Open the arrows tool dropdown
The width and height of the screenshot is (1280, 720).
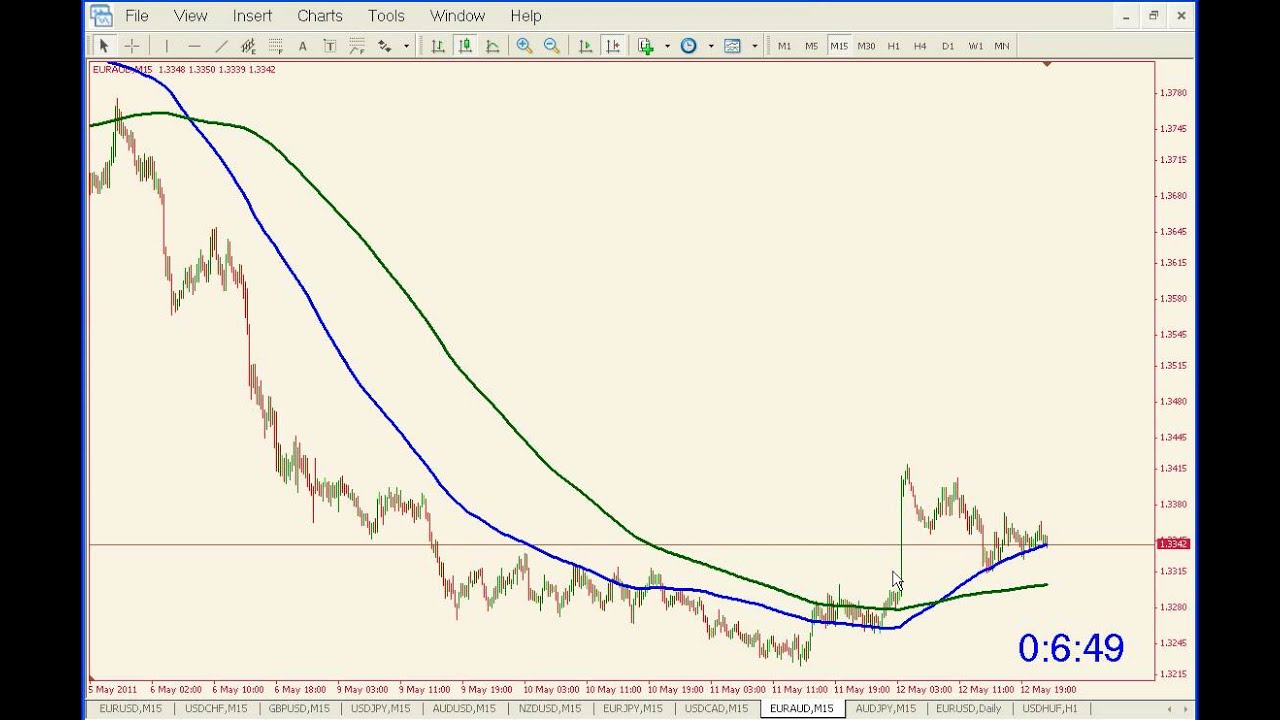[x=406, y=46]
